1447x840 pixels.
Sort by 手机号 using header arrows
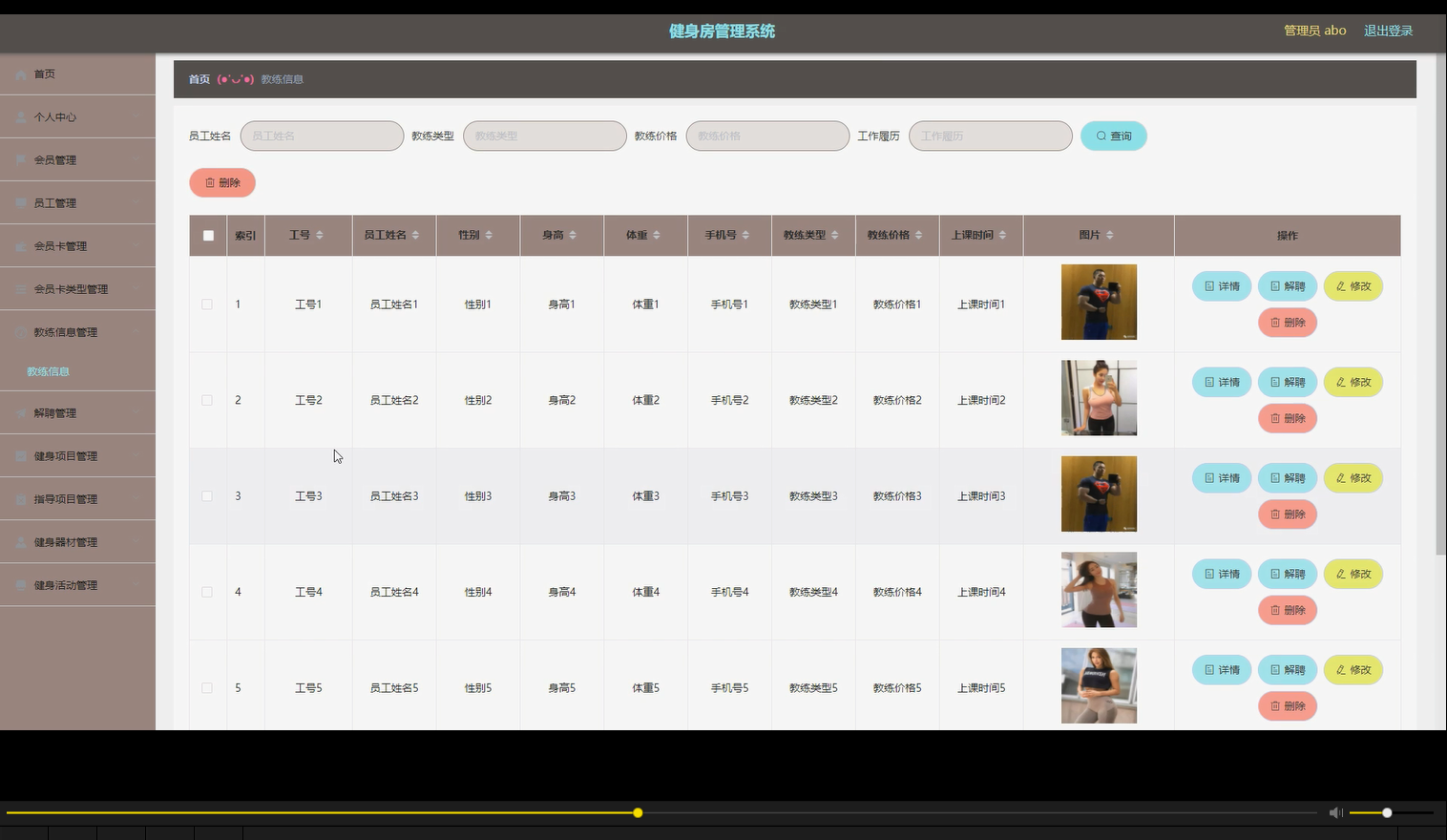pyautogui.click(x=745, y=235)
